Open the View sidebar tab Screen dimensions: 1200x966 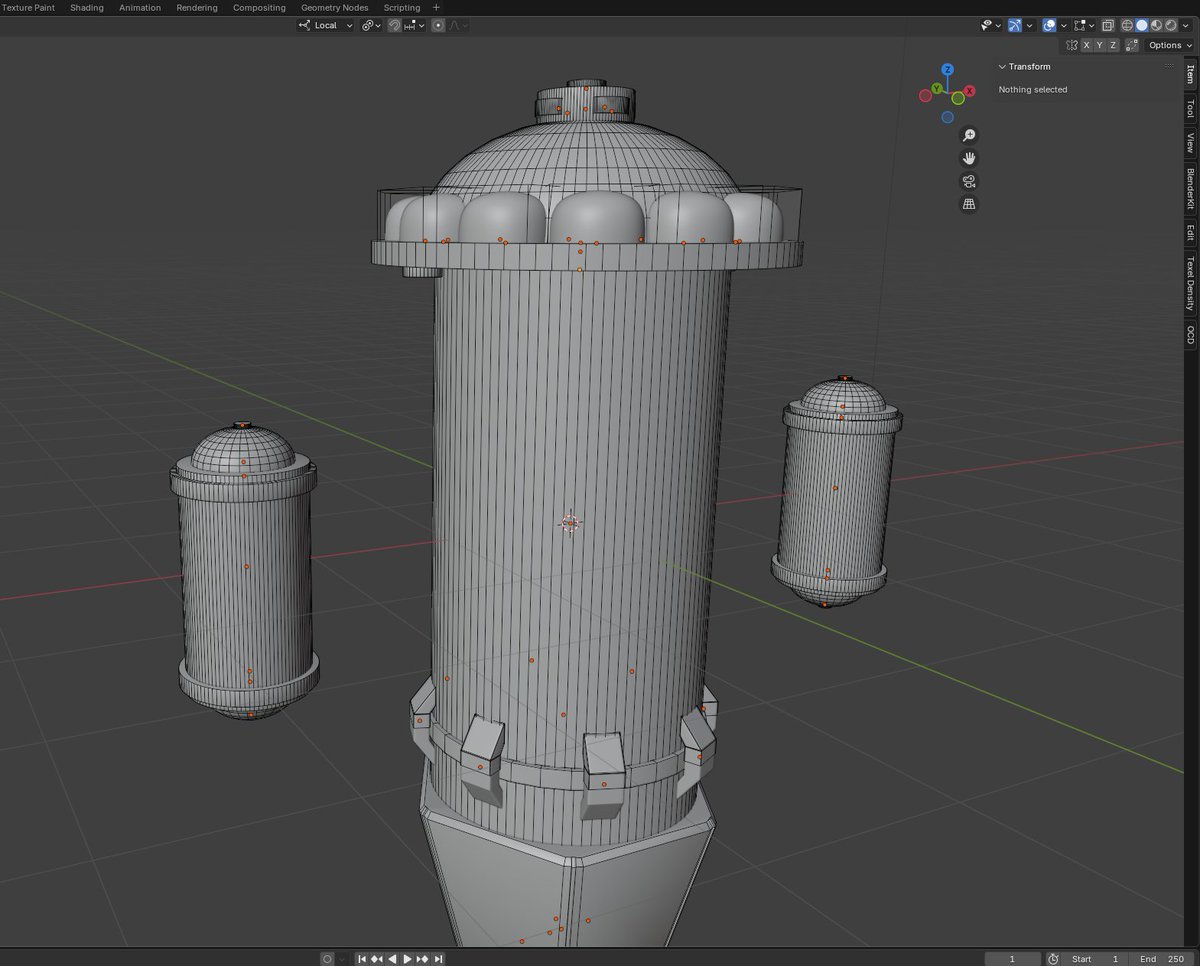coord(1190,142)
